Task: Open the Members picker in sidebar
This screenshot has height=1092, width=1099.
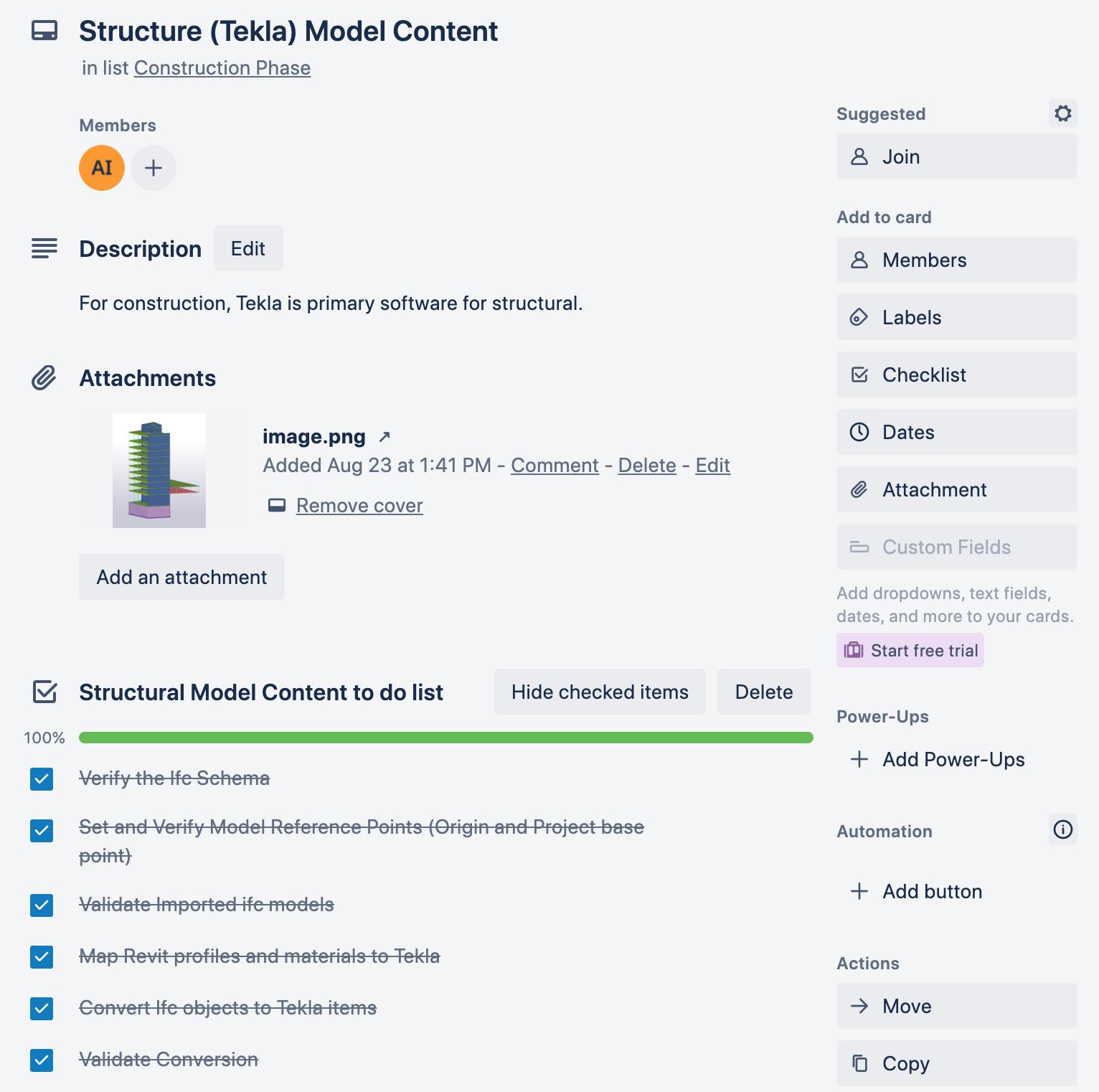Action: click(956, 260)
